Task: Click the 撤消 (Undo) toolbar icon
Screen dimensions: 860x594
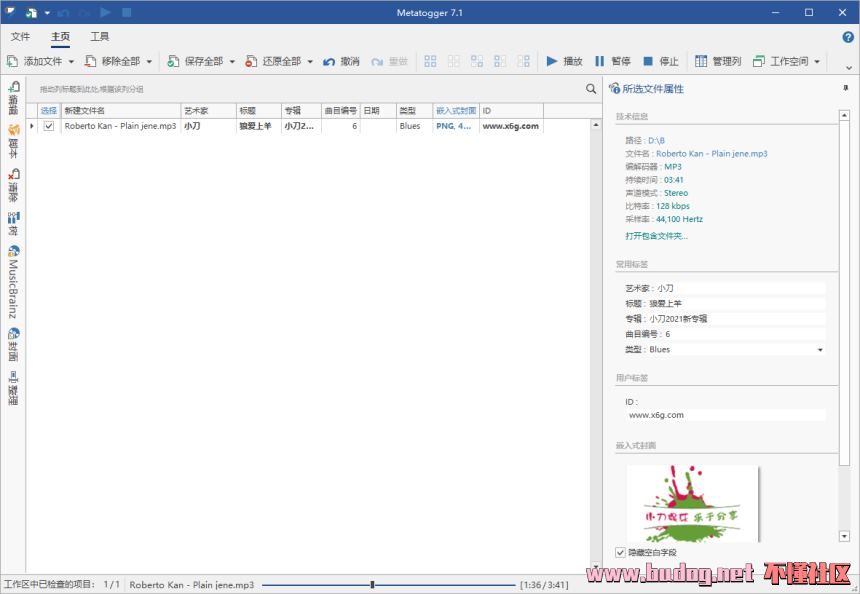Action: click(341, 61)
